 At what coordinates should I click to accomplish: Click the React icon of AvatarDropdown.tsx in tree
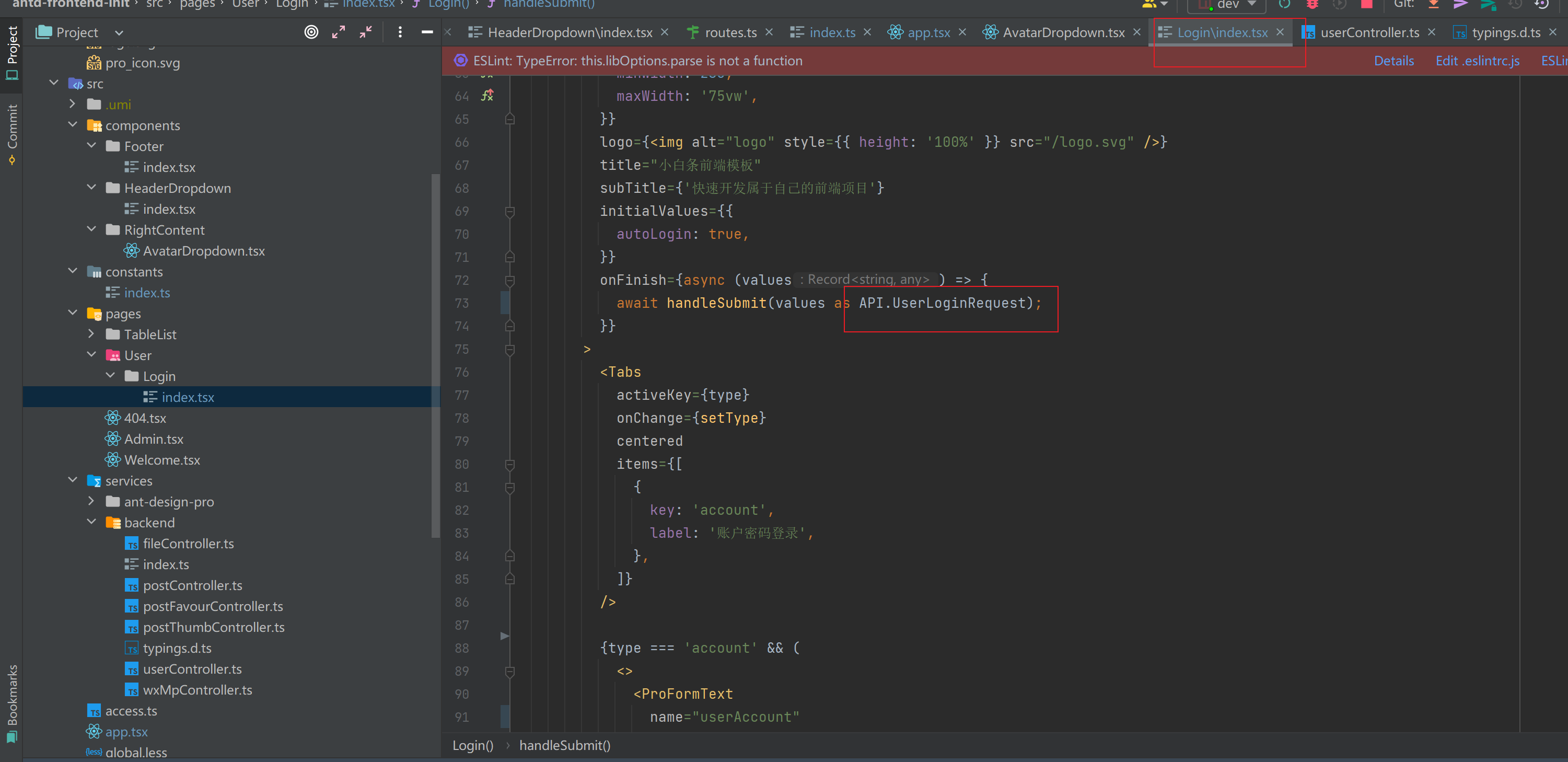[132, 250]
